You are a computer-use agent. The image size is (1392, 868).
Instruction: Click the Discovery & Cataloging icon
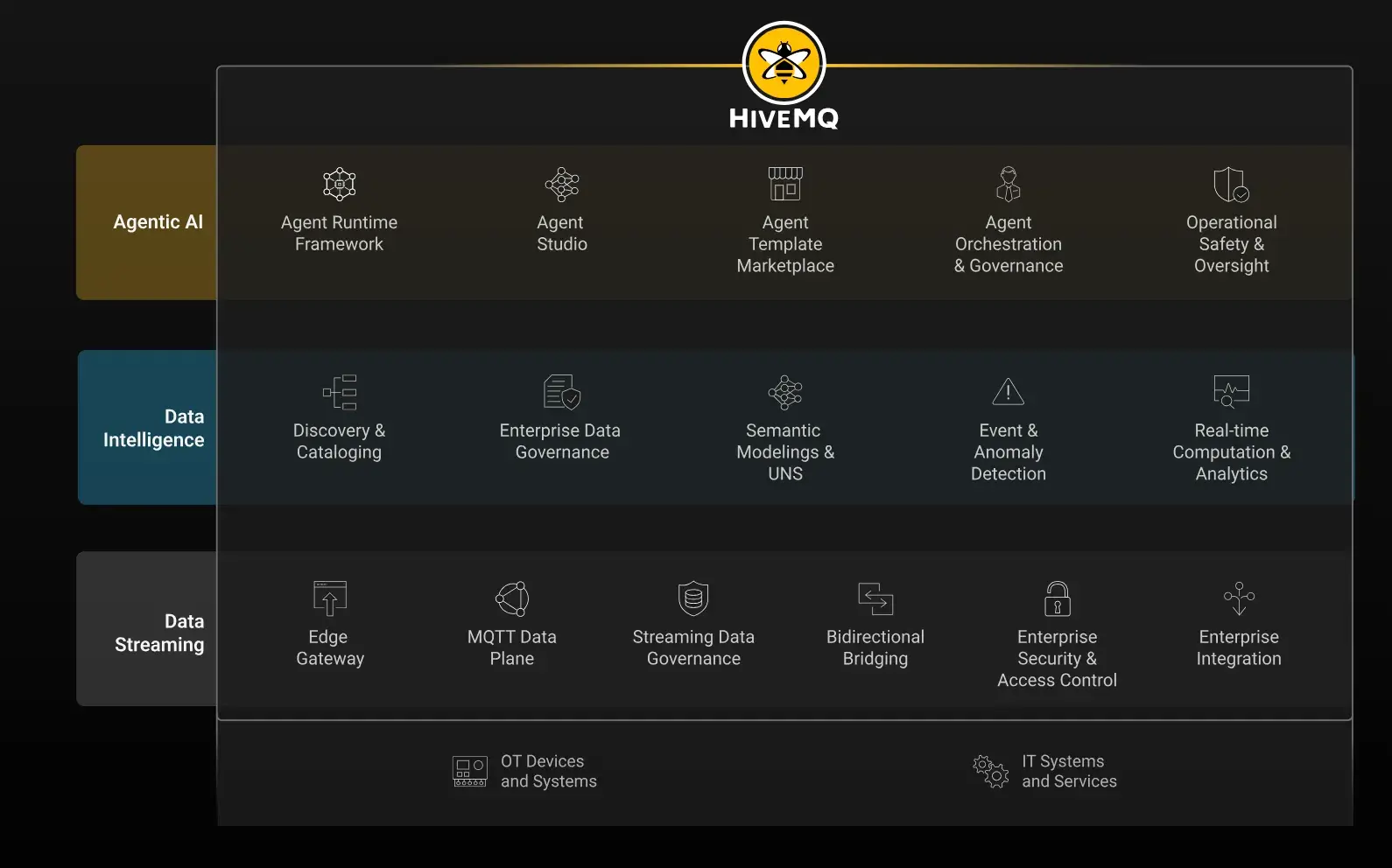(x=340, y=392)
